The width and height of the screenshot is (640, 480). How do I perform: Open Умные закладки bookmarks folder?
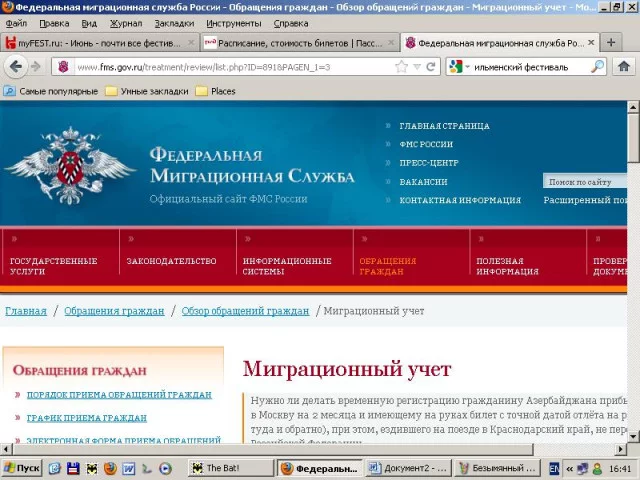click(147, 91)
